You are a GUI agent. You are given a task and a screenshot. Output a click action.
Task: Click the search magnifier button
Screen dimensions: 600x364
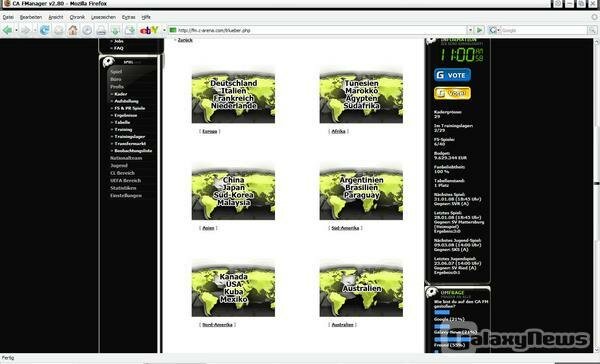pos(592,30)
